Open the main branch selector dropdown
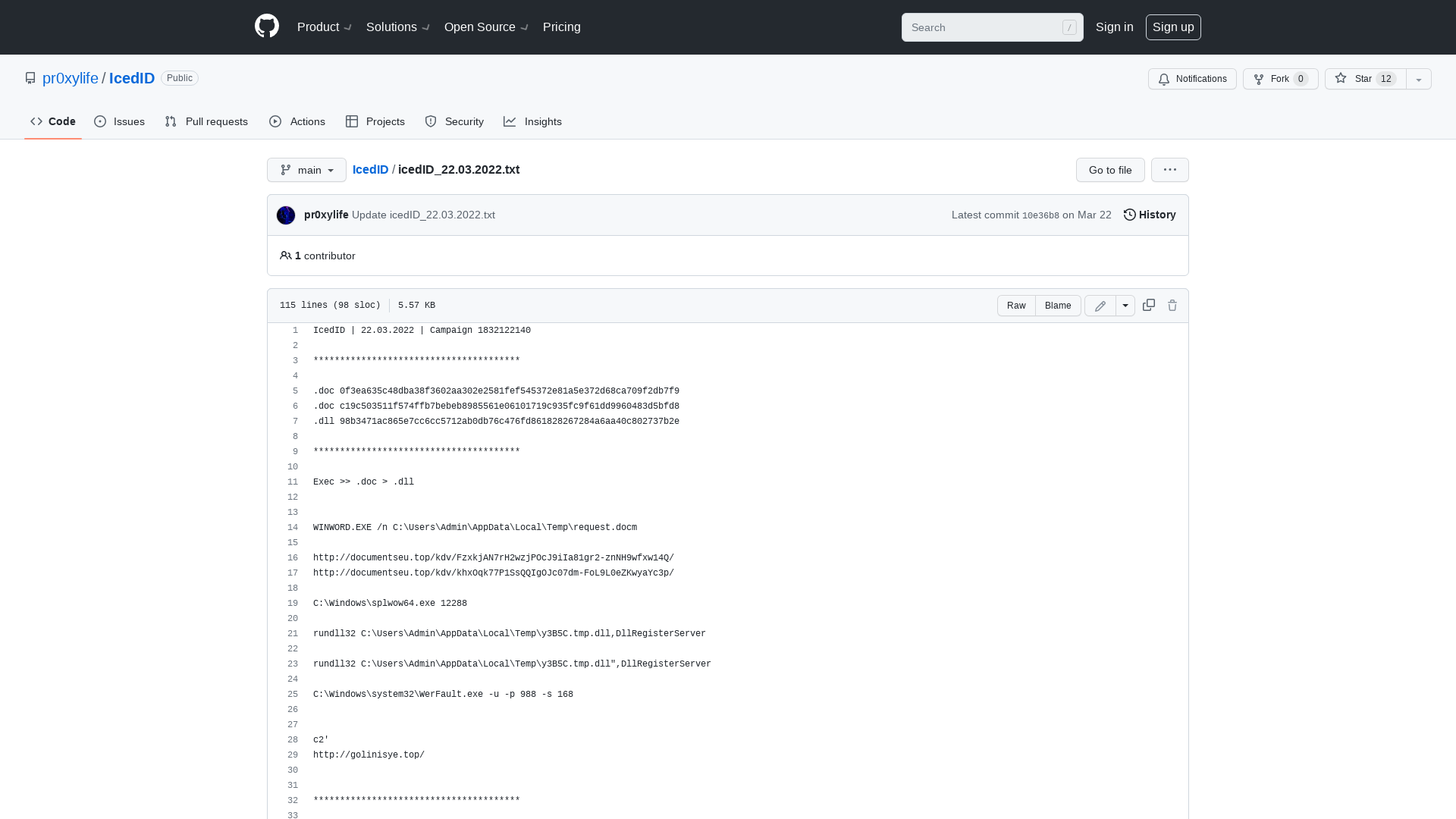The image size is (1456, 819). (306, 170)
